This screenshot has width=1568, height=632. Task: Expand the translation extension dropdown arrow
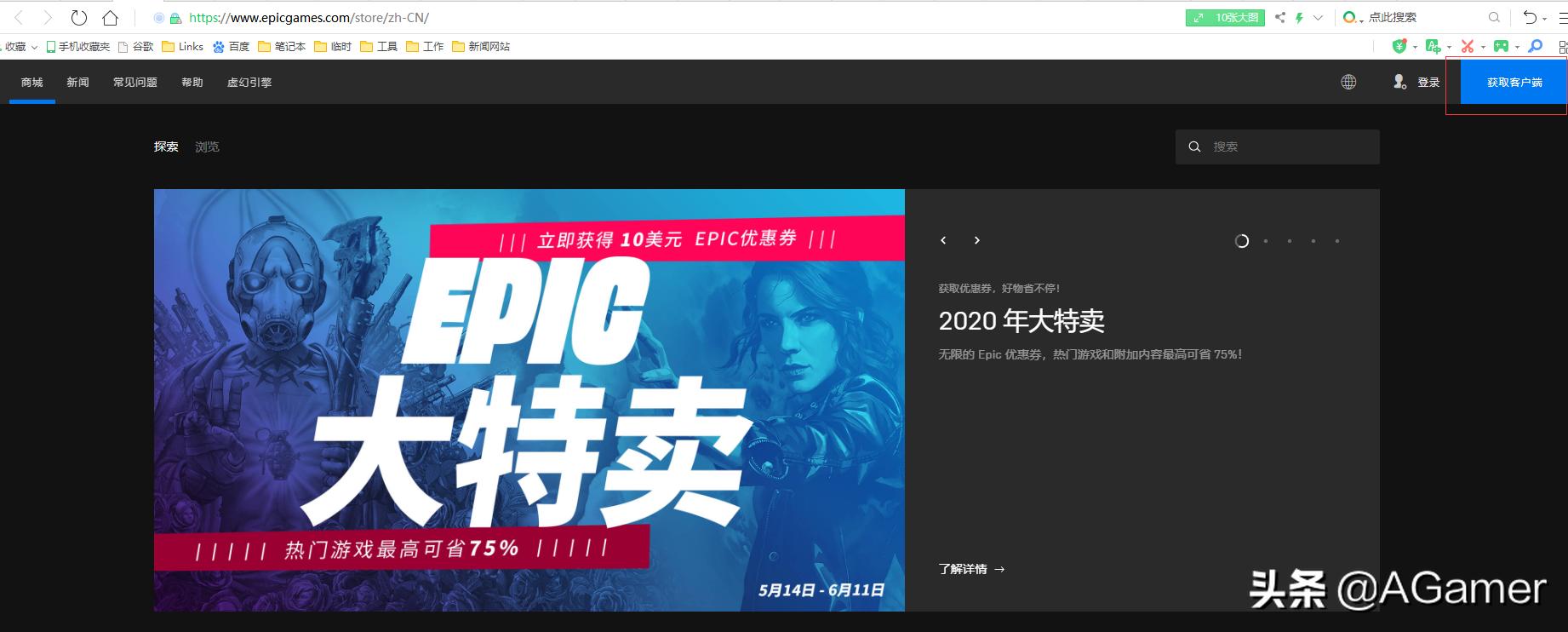click(x=1449, y=47)
